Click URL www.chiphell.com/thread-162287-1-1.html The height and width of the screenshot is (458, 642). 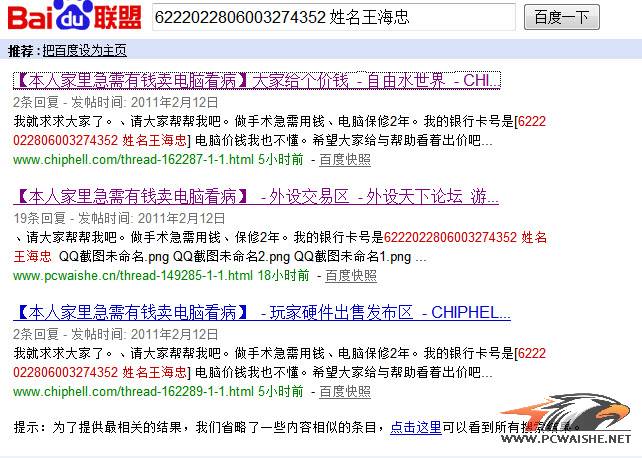(x=133, y=160)
